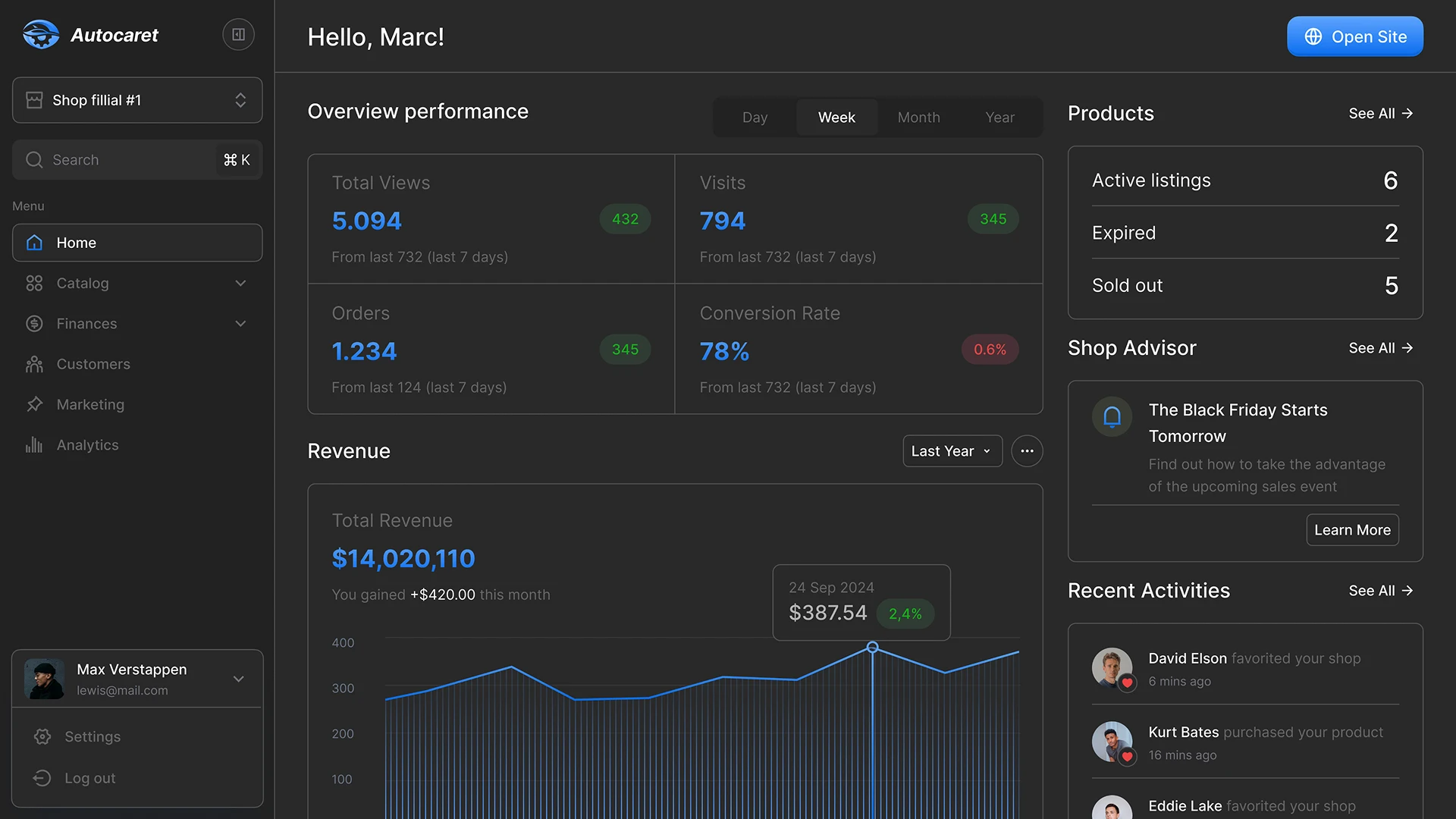Click inside the Search input field
The image size is (1456, 819).
pos(114,160)
